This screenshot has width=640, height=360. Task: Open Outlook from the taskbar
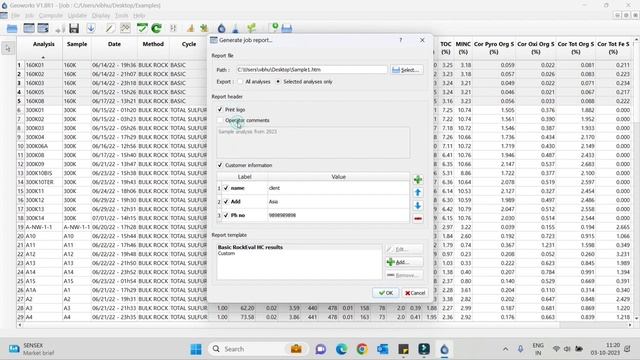tap(382, 349)
